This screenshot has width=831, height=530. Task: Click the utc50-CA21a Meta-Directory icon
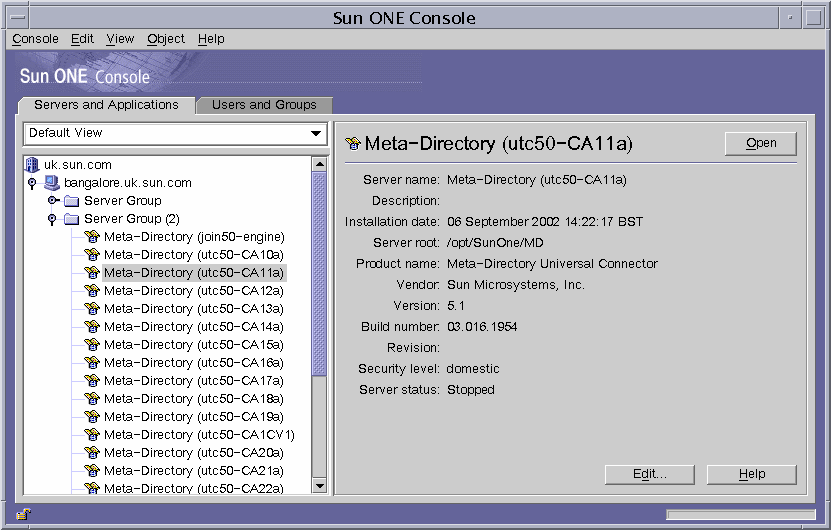[92, 471]
